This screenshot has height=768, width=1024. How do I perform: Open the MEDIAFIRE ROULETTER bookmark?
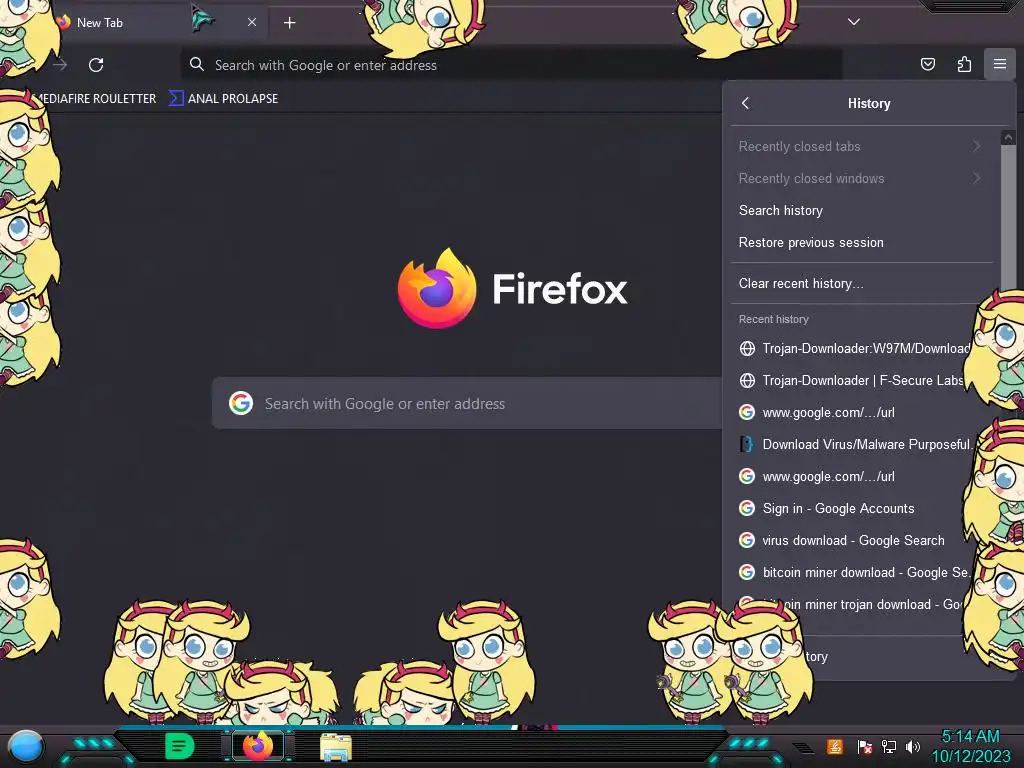point(96,99)
